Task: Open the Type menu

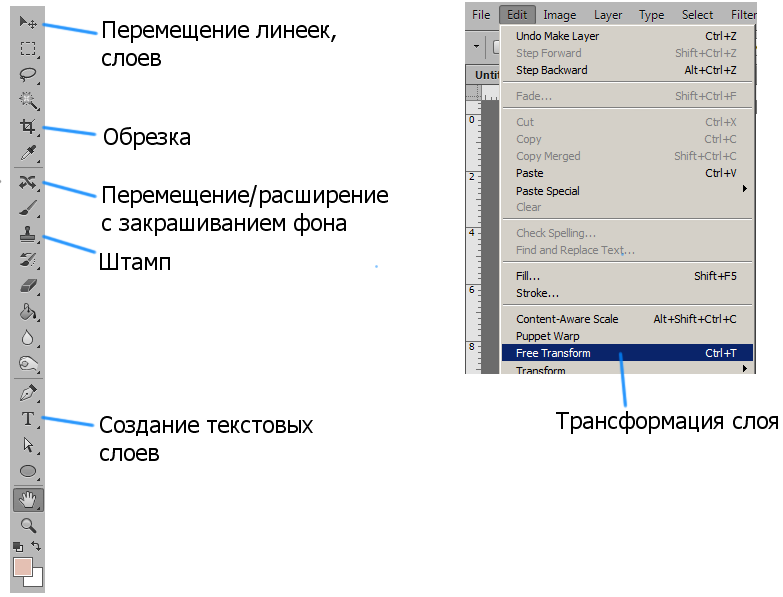Action: [x=651, y=15]
